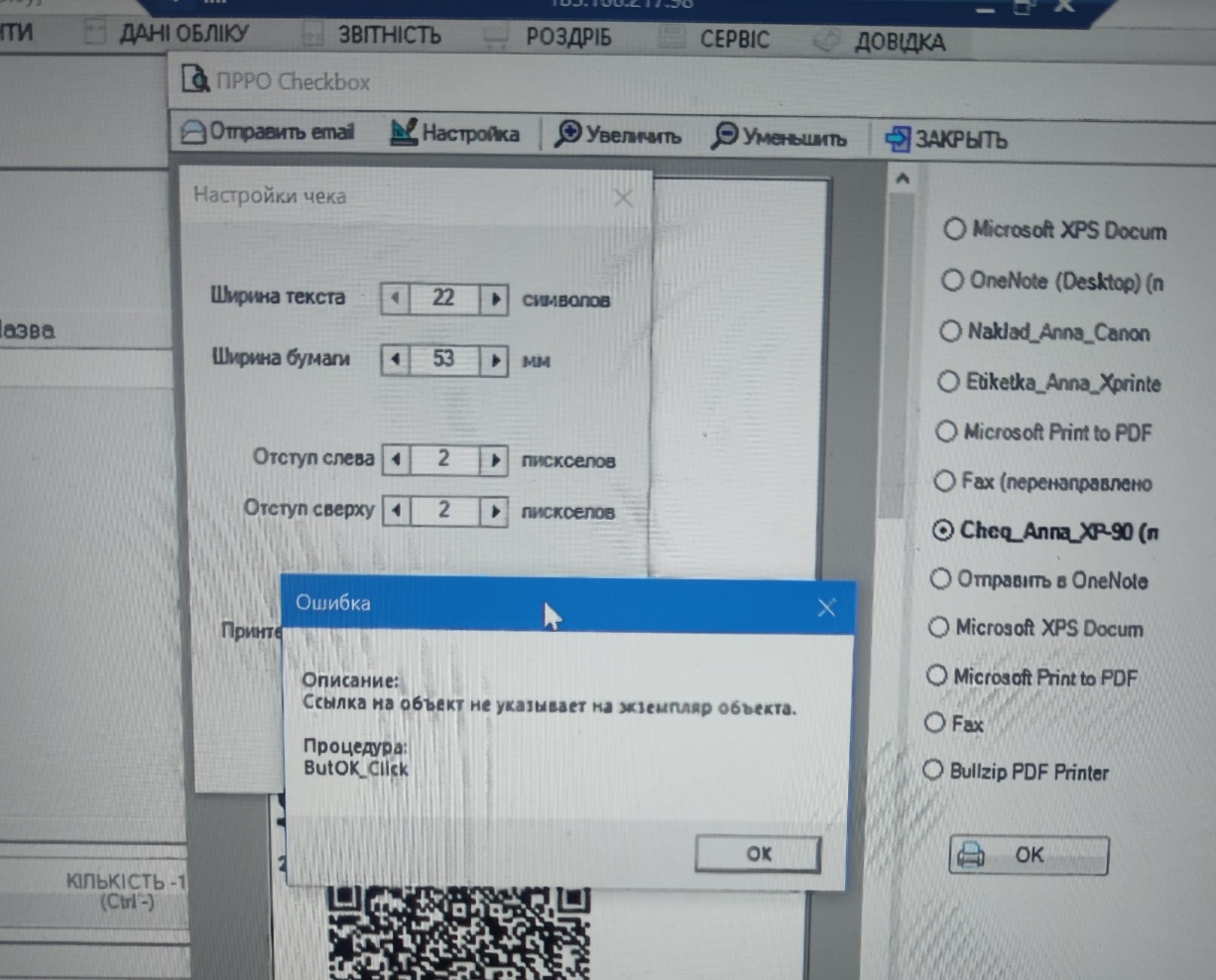This screenshot has height=980, width=1216.
Task: Click the ЗАКРЫТЬ exit icon in toolbar
Action: (x=897, y=139)
